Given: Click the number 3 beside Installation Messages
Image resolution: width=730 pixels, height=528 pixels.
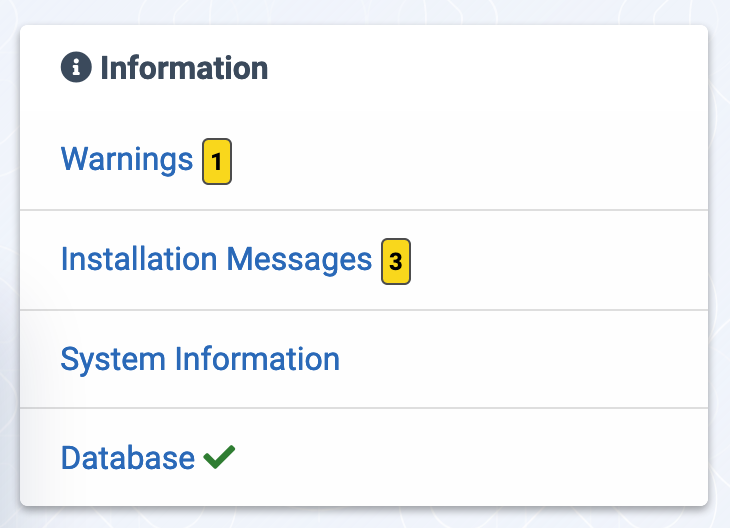Looking at the screenshot, I should (x=396, y=262).
